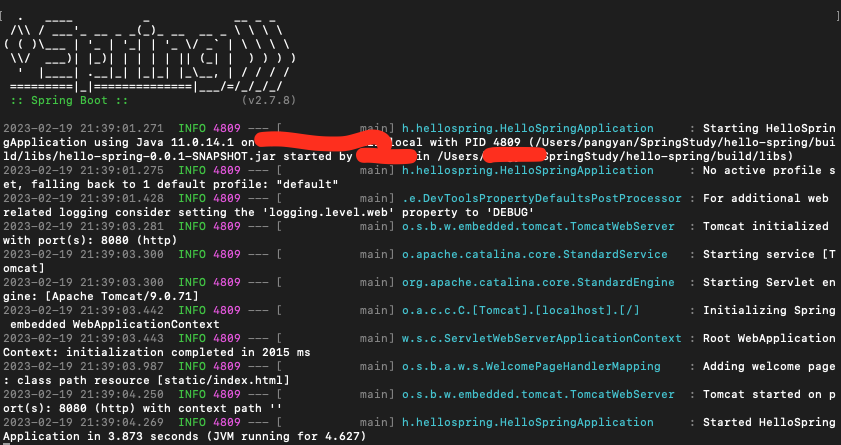Click logger 'o.s.b.a.w.s.WelcomePageHandlerMapping'

point(531,366)
